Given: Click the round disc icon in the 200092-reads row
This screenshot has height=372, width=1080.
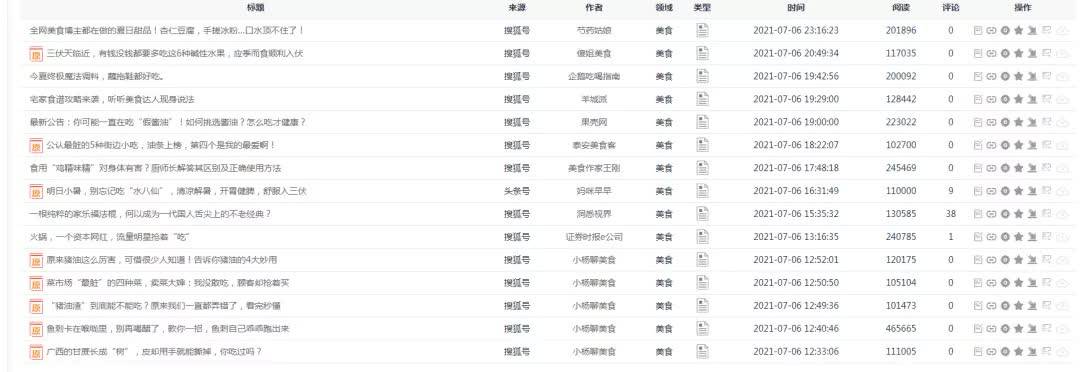Looking at the screenshot, I should click(x=1005, y=76).
